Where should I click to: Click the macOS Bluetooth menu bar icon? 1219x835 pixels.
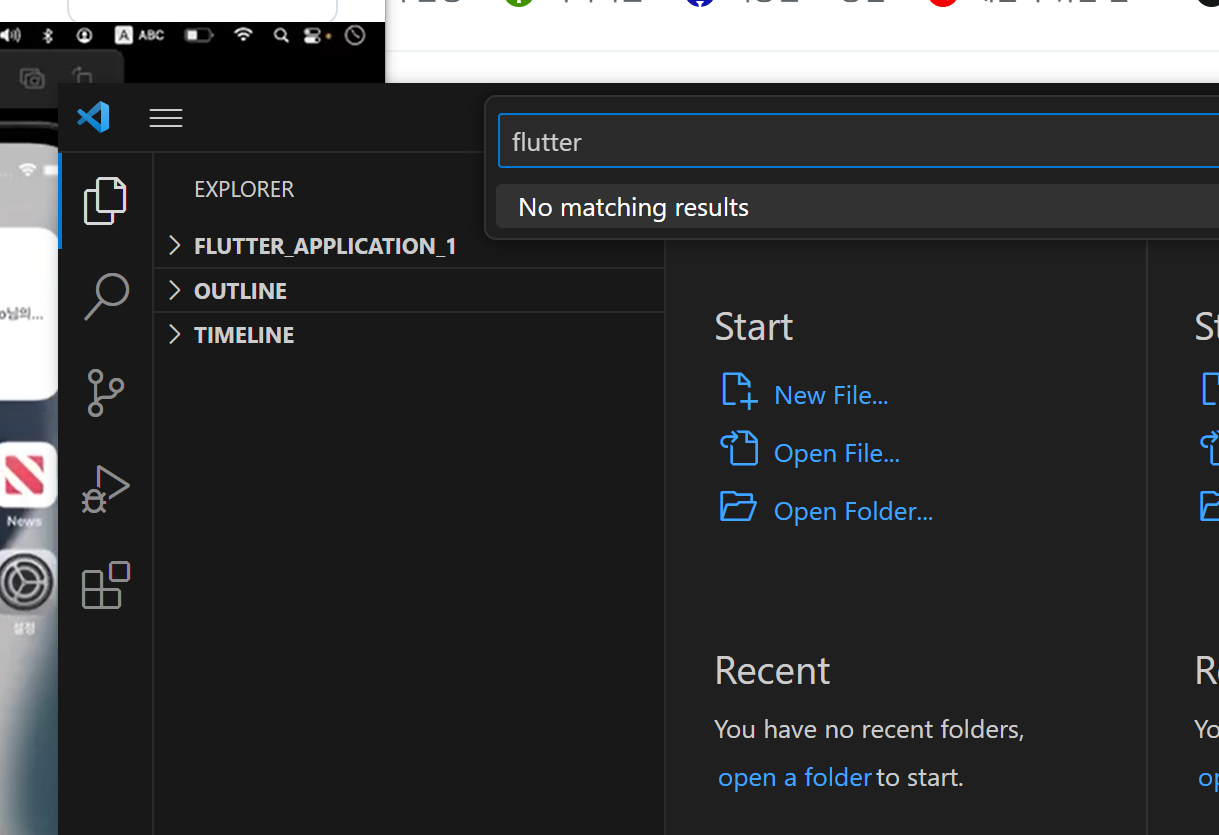(47, 35)
